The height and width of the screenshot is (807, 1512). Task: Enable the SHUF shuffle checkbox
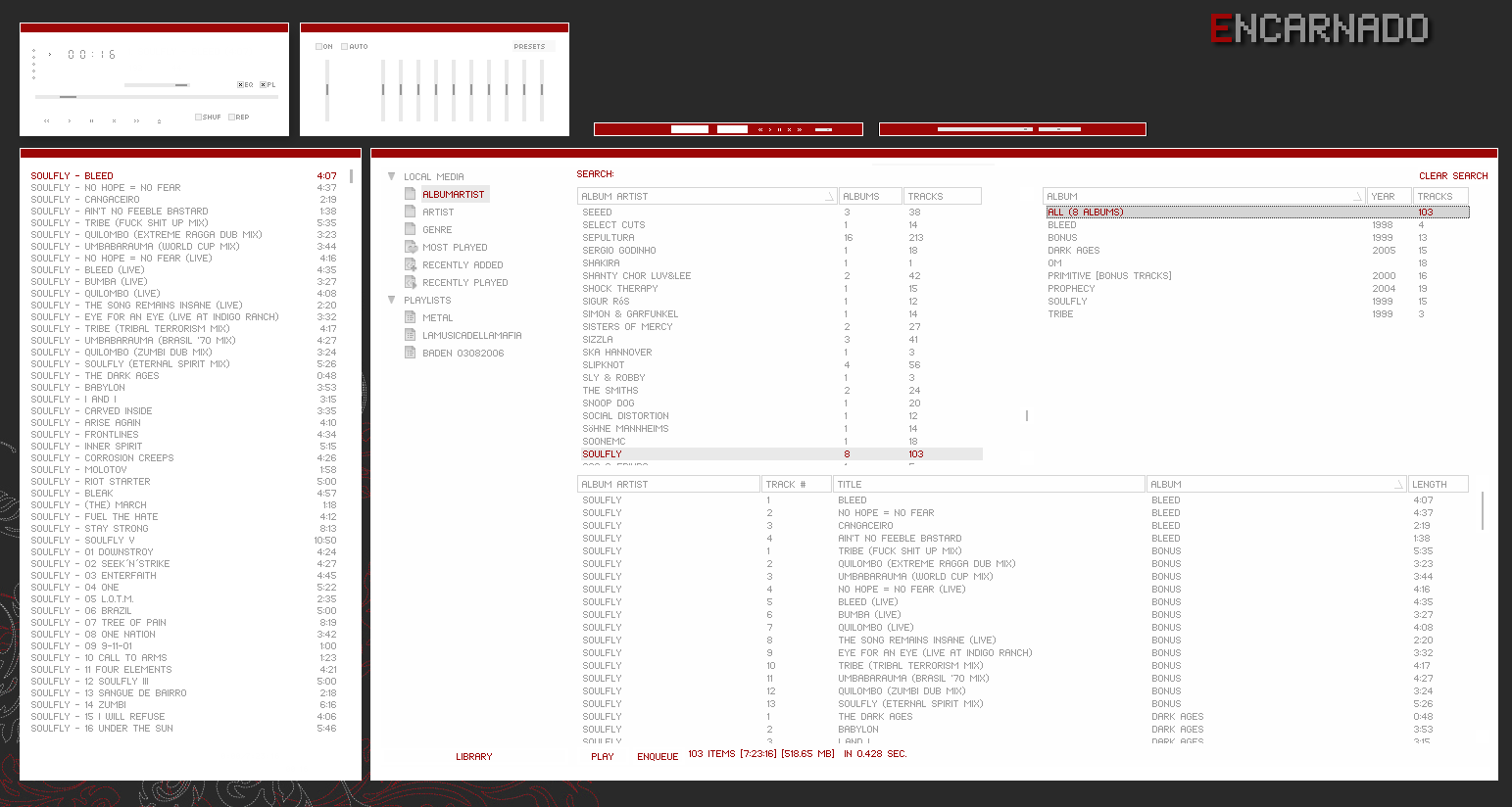pyautogui.click(x=198, y=117)
